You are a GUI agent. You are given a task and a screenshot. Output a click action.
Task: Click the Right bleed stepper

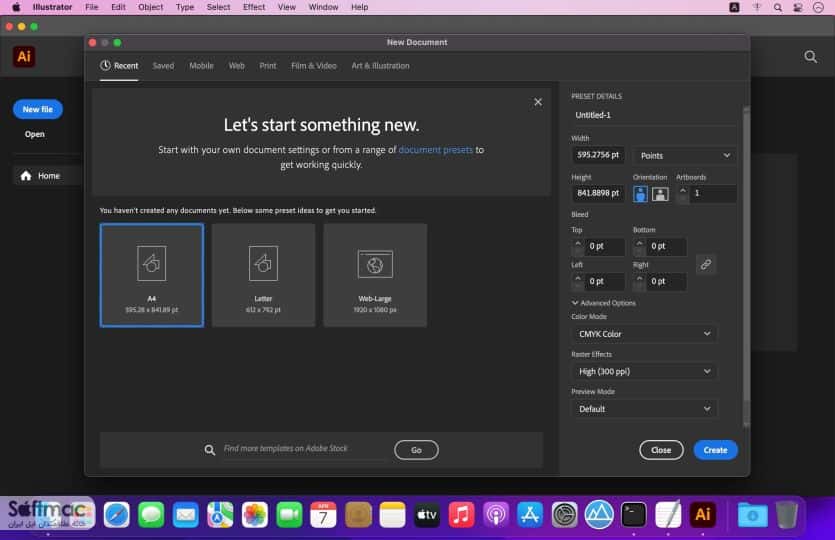(x=640, y=282)
